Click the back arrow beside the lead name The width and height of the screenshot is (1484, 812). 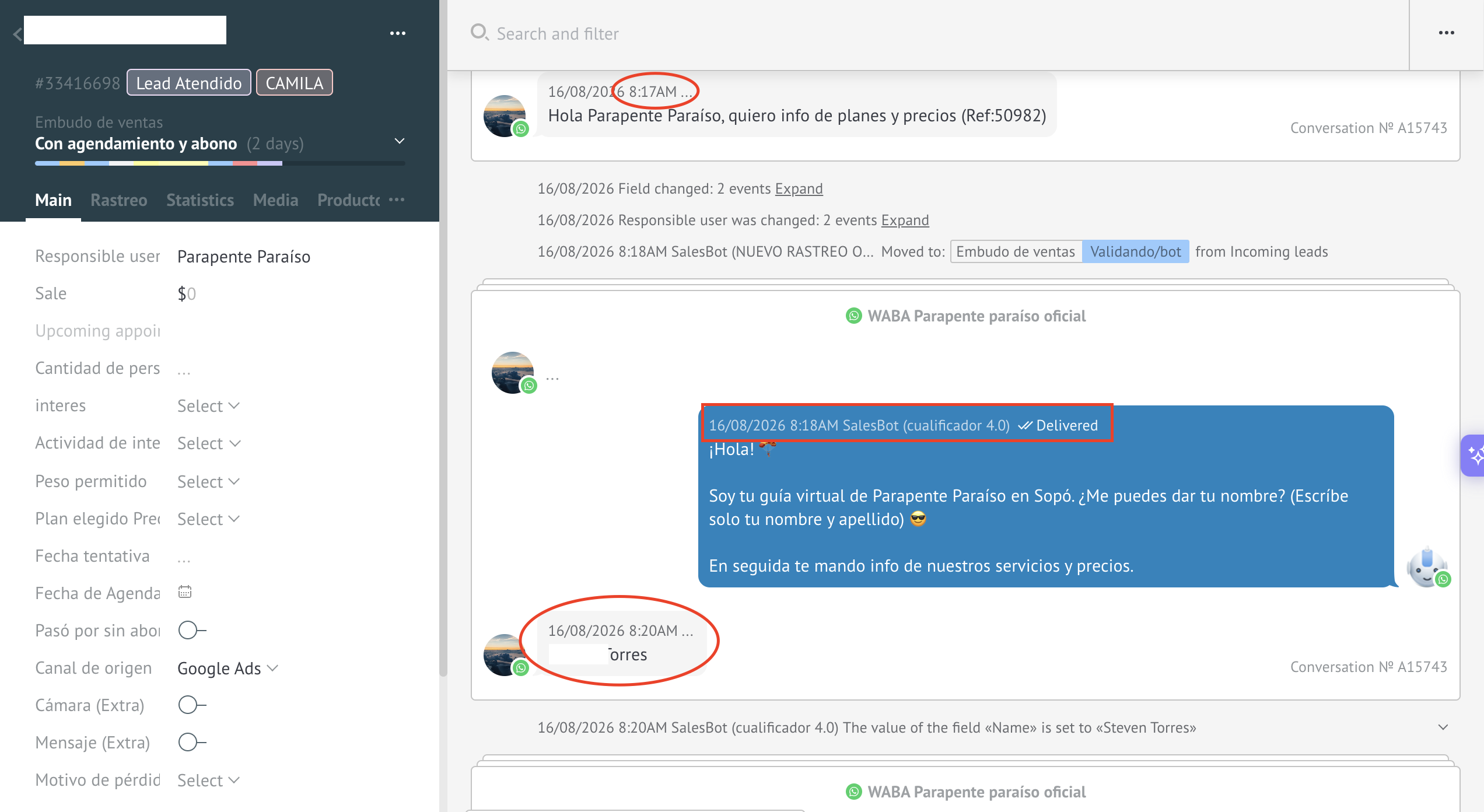pyautogui.click(x=17, y=34)
